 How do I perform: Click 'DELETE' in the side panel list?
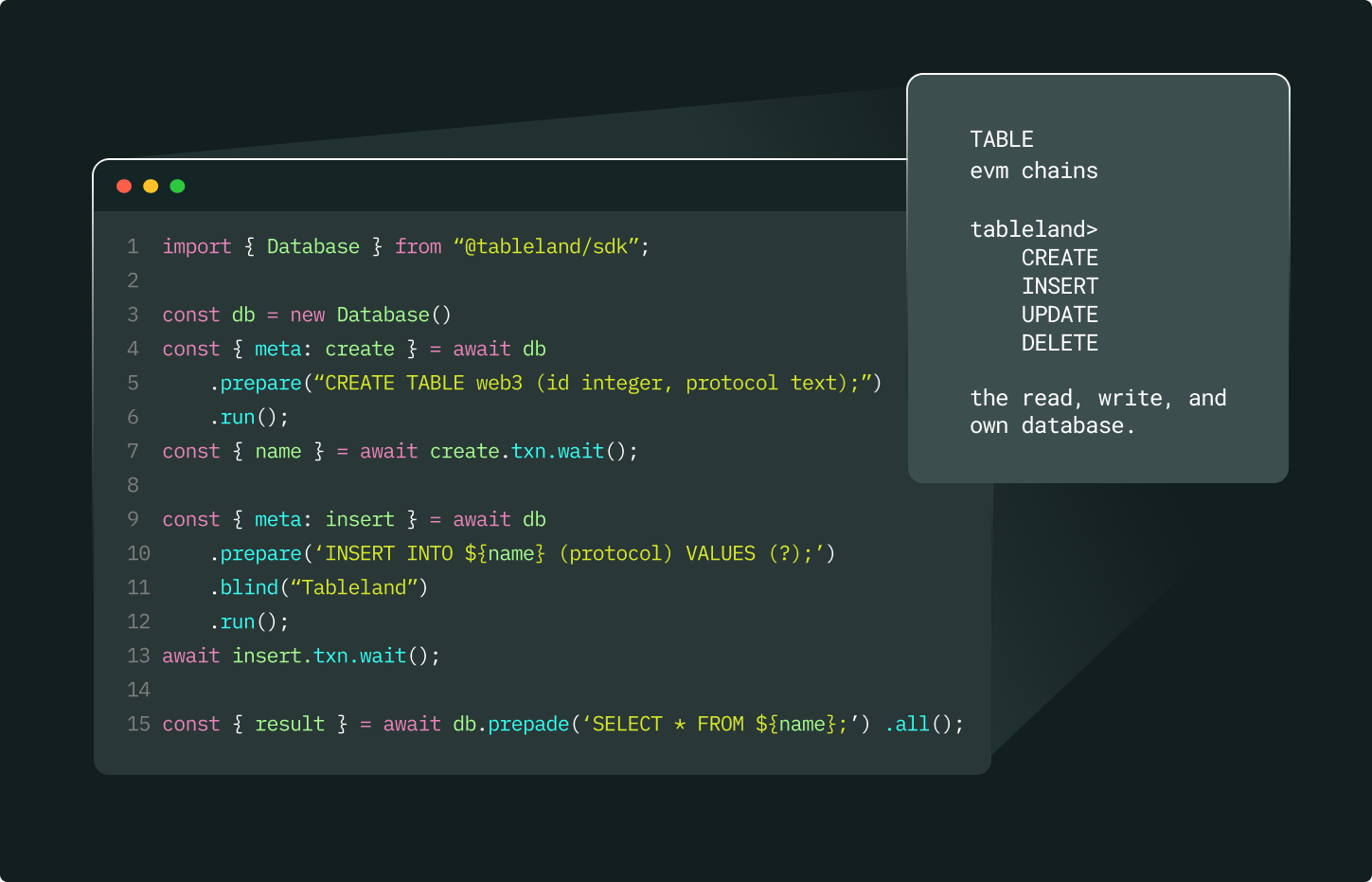[x=1060, y=343]
